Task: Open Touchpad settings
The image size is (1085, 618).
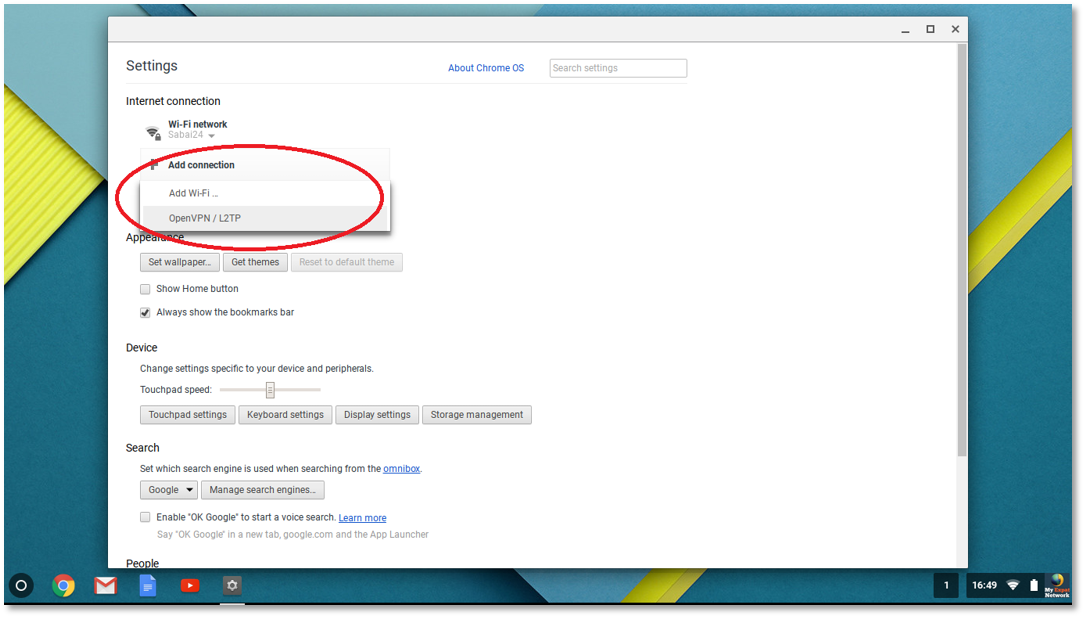Action: click(188, 415)
